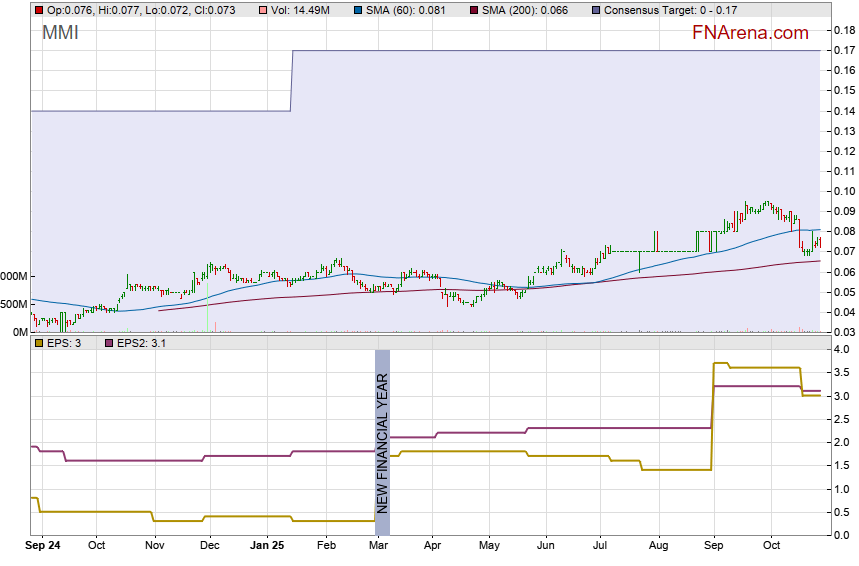Viewport: 859px width, 566px height.
Task: Click the 'Sep 24' date label
Action: click(44, 547)
